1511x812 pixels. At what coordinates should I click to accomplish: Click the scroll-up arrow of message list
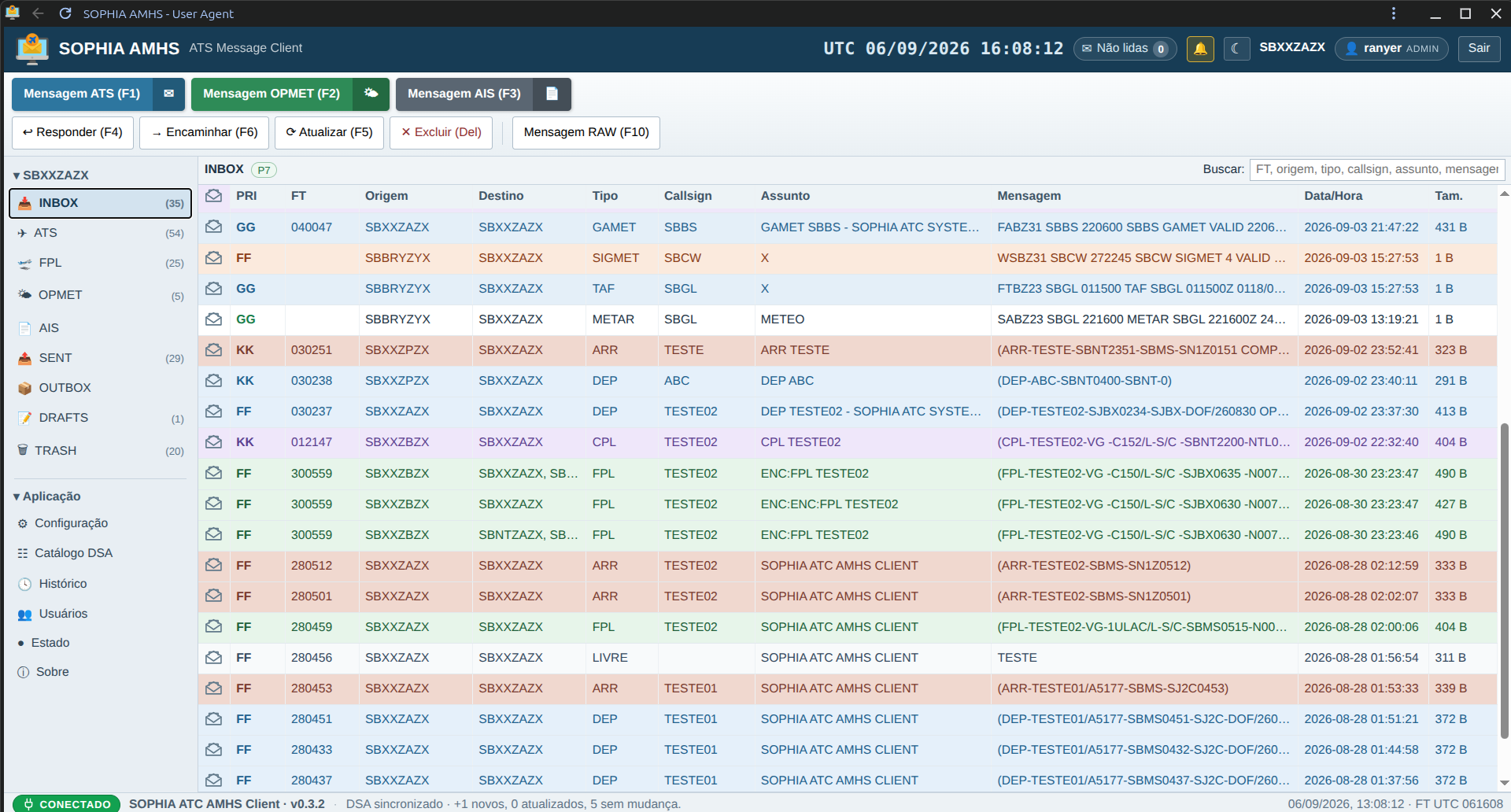coord(1504,194)
